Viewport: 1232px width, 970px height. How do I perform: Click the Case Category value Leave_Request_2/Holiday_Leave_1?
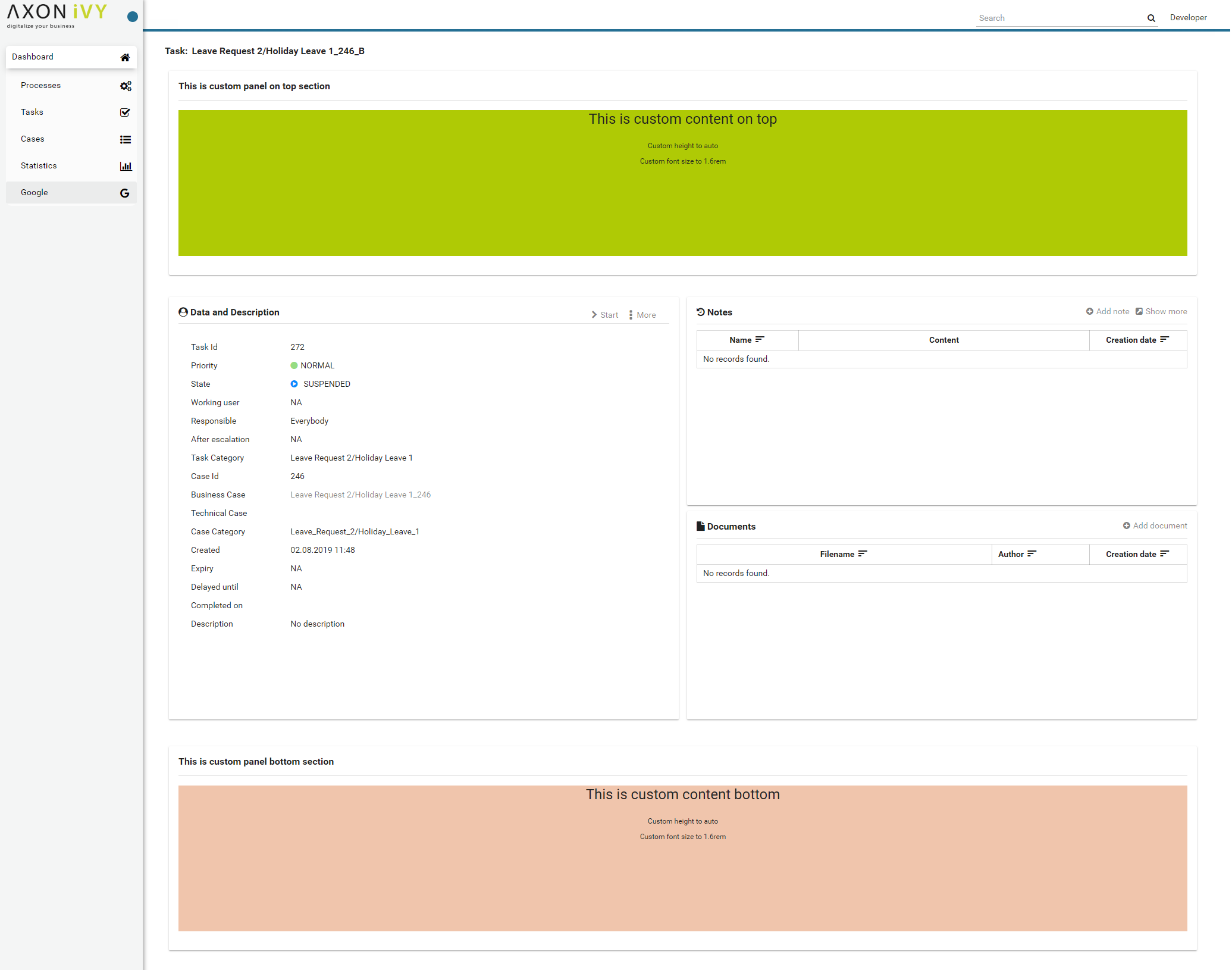pyautogui.click(x=355, y=531)
